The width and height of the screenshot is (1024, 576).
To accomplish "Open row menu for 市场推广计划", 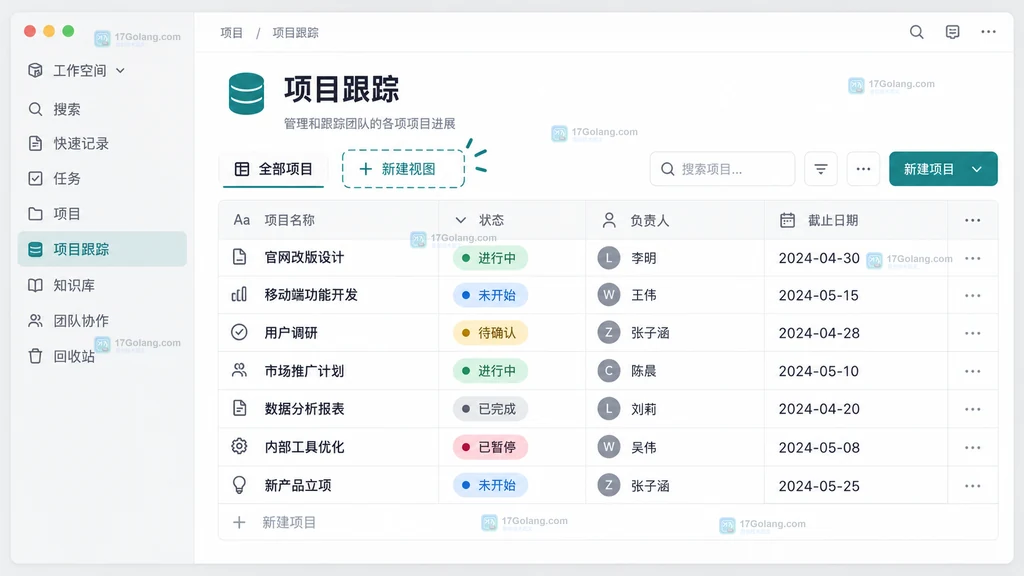I will pos(972,371).
